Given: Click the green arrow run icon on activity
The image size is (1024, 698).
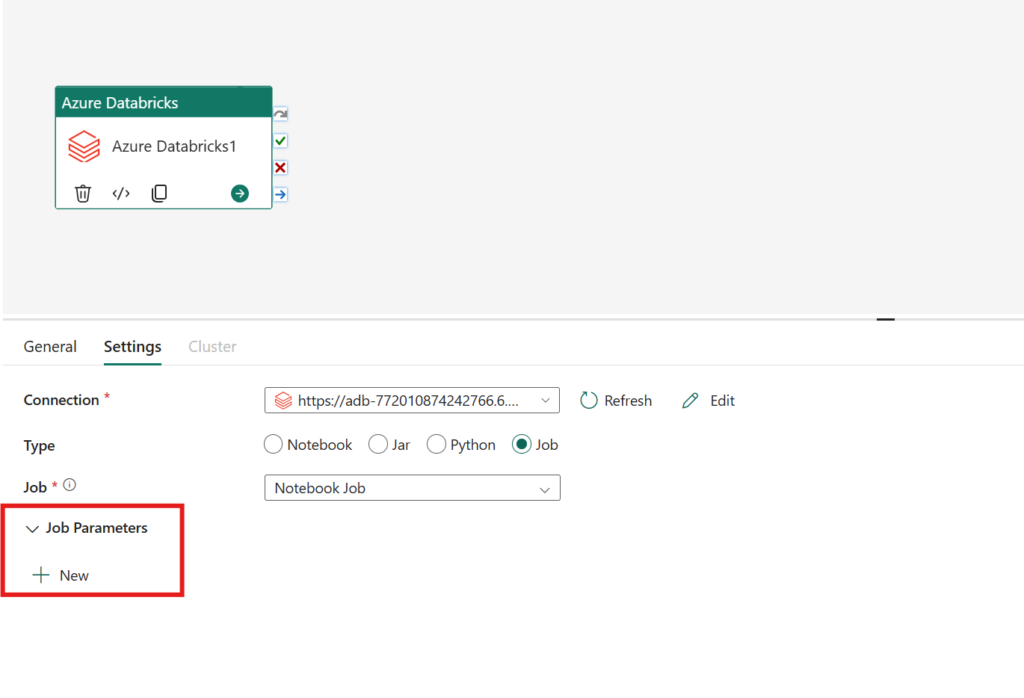Looking at the screenshot, I should (x=240, y=193).
